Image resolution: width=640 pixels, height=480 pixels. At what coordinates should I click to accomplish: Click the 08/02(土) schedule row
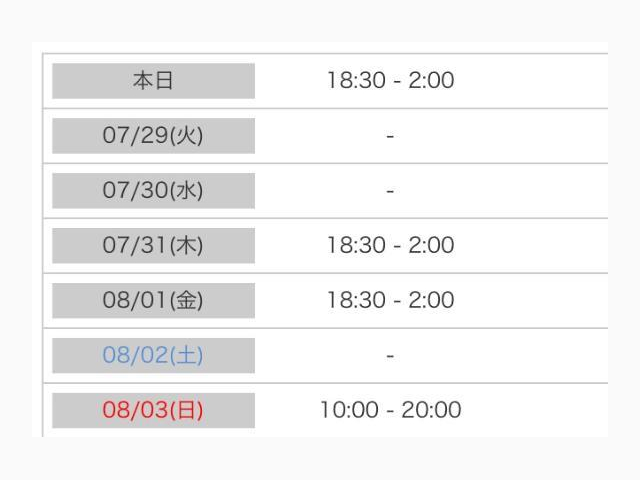(x=325, y=356)
